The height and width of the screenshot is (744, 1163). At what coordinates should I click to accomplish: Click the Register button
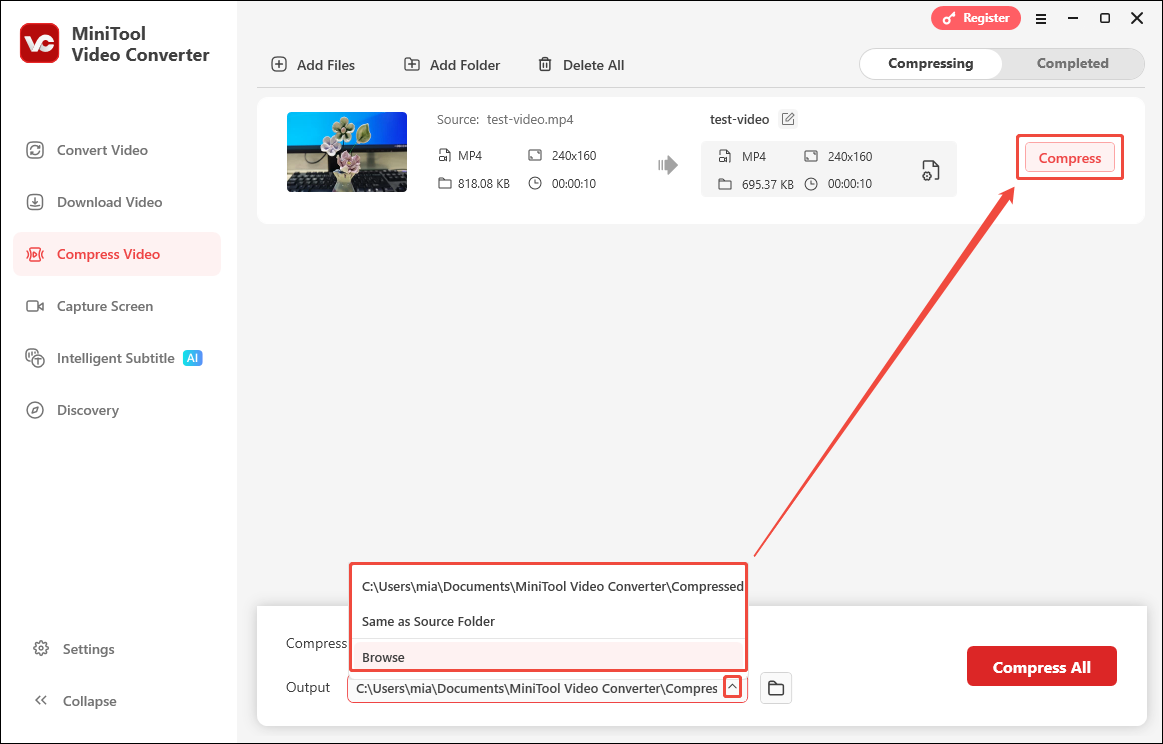pyautogui.click(x=975, y=17)
